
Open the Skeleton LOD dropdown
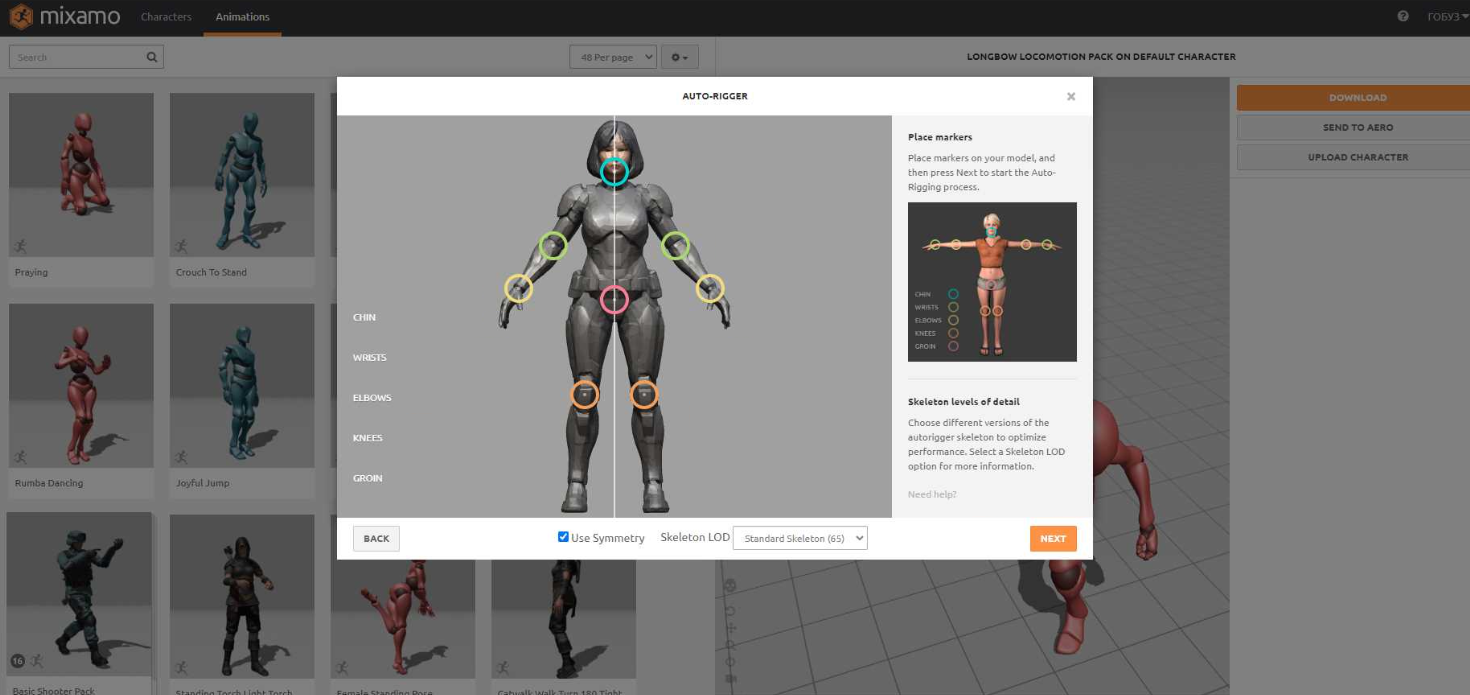tap(800, 538)
